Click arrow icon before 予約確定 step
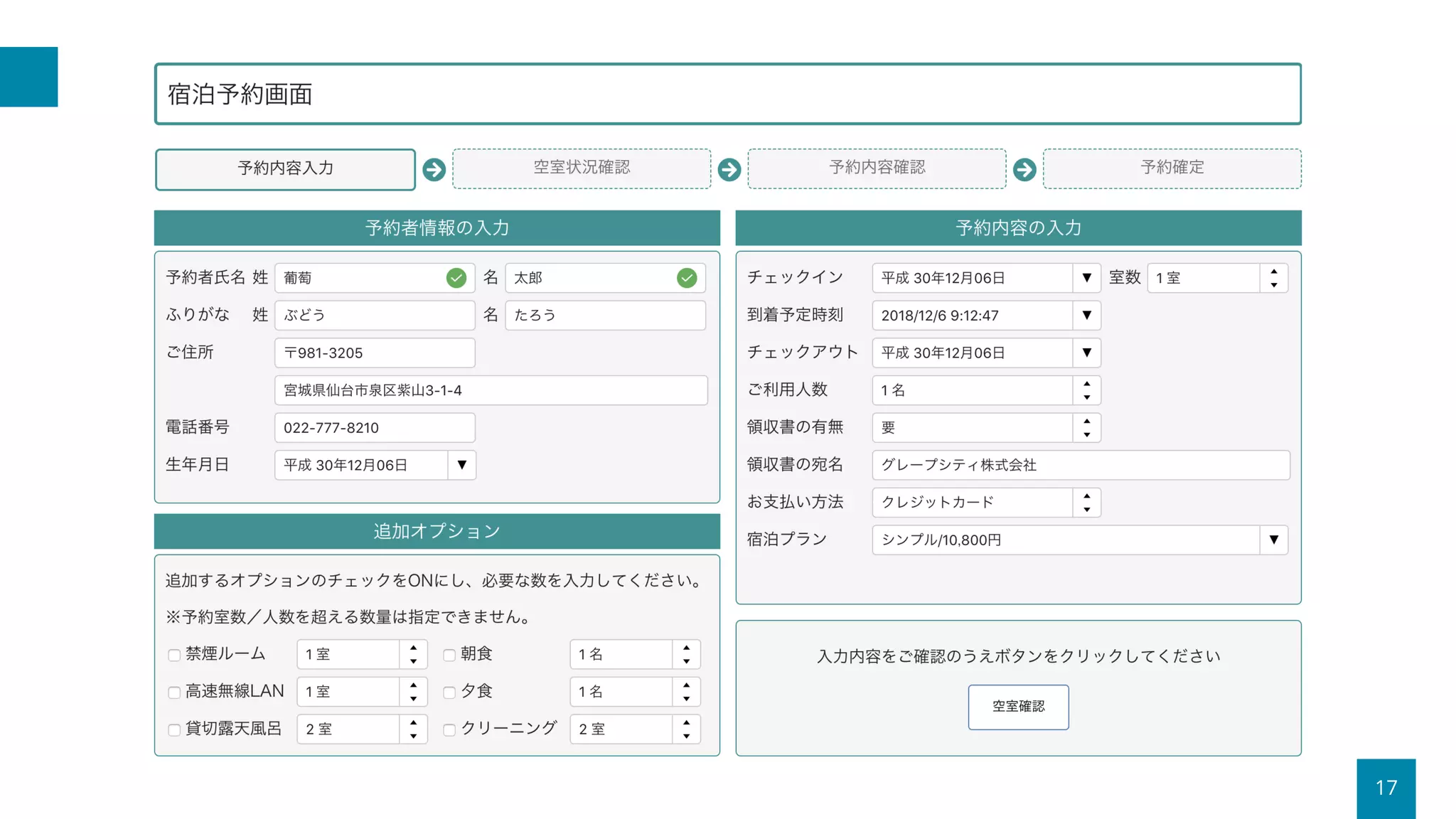 pyautogui.click(x=1024, y=169)
